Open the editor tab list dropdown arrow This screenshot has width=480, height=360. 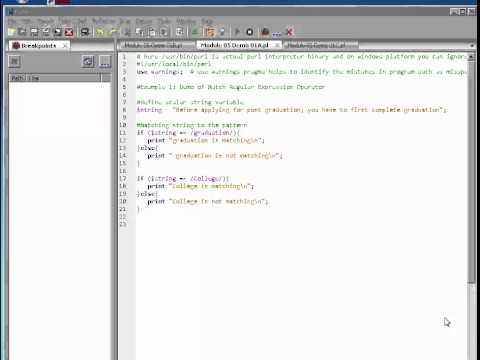(472, 45)
